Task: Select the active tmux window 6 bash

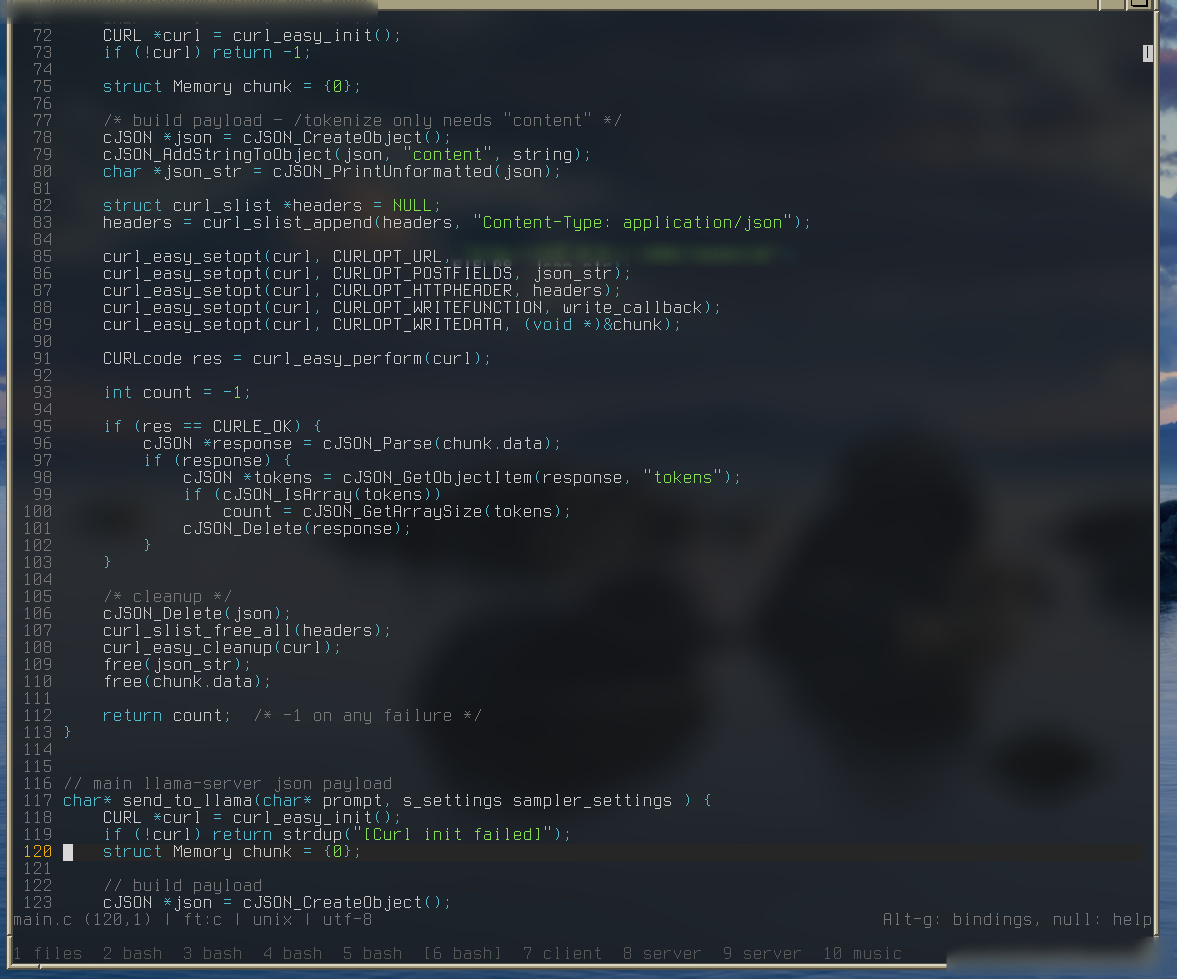Action: [x=462, y=953]
